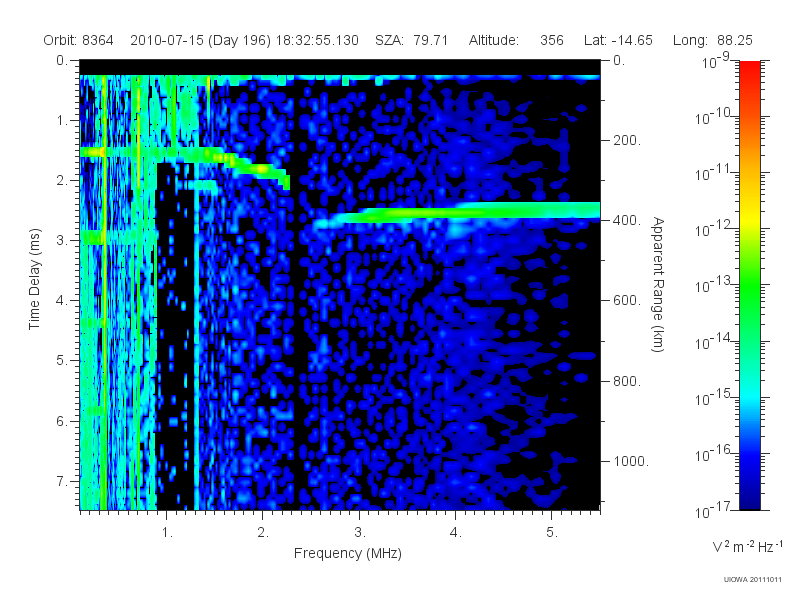
Task: Click the altitude value '356'
Action: coord(552,40)
